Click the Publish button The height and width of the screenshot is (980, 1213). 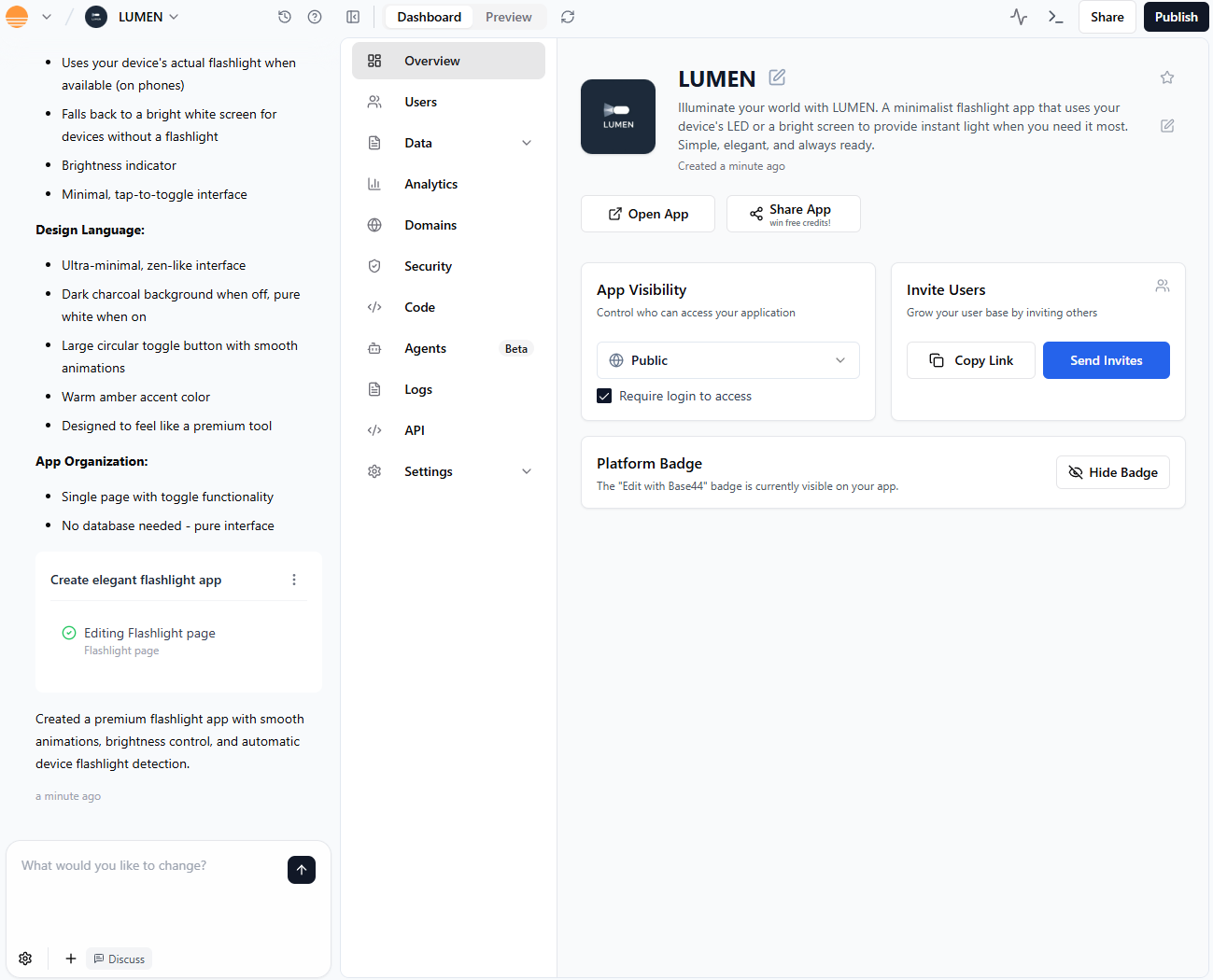[x=1176, y=16]
